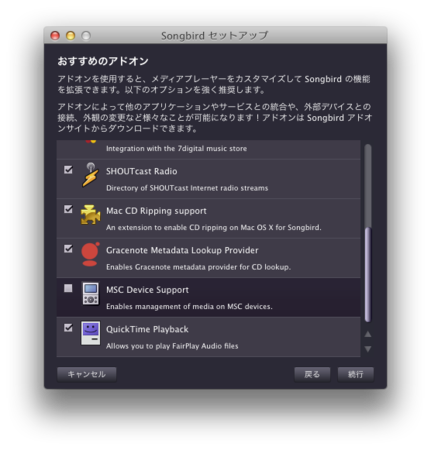Click 'Directory of SHOUTcast Internet radio streams'

click(187, 188)
